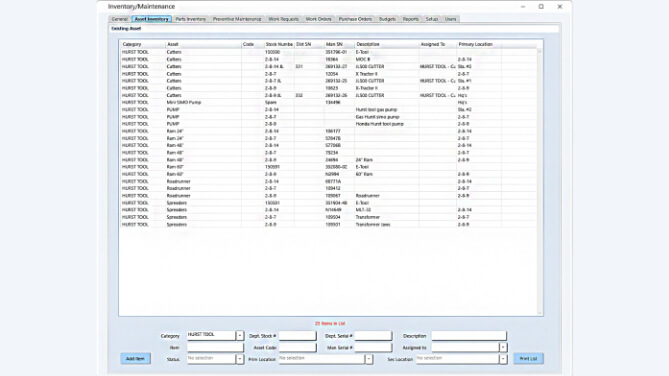Click the Print List button
Screen dimensions: 669x376
(x=528, y=359)
